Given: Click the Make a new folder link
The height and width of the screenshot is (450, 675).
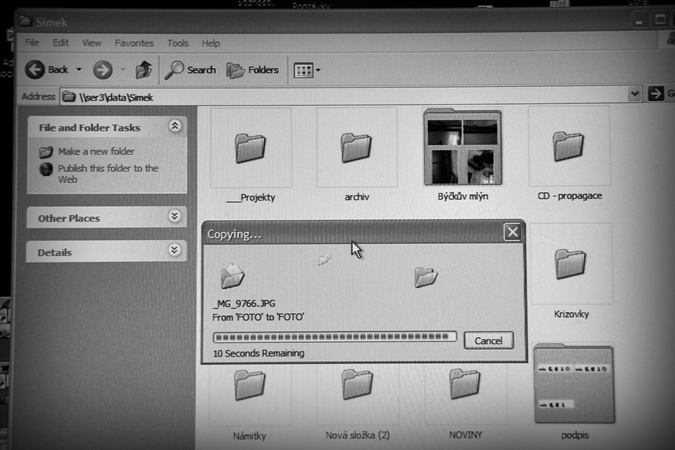Looking at the screenshot, I should (x=95, y=151).
